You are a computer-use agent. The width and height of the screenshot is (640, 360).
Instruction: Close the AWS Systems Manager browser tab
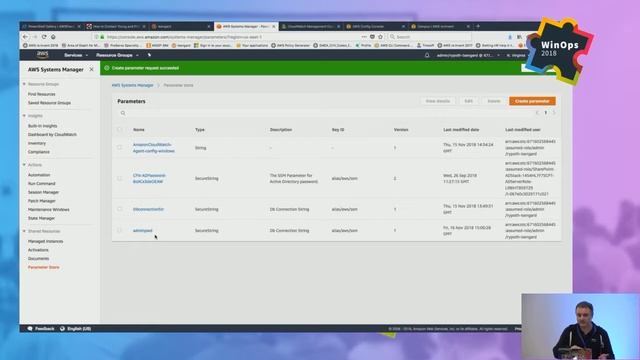[273, 26]
